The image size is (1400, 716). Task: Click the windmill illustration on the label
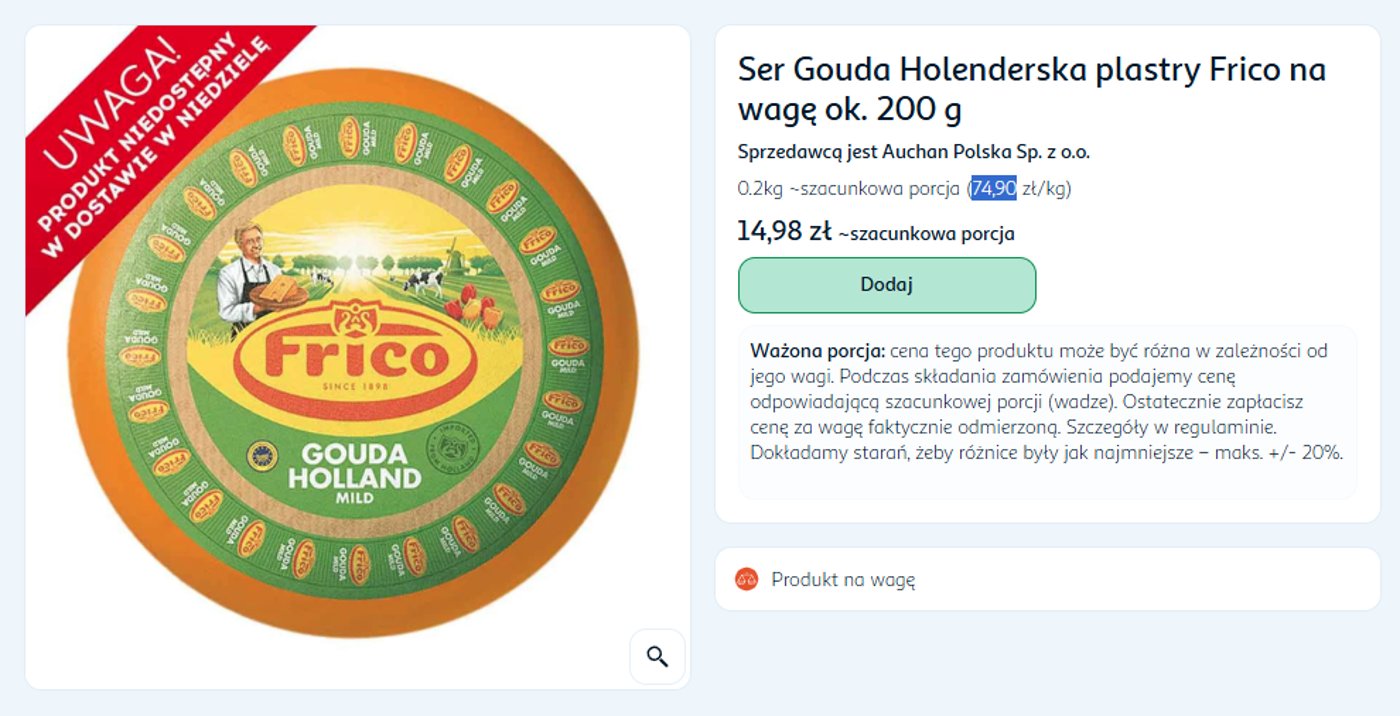454,254
